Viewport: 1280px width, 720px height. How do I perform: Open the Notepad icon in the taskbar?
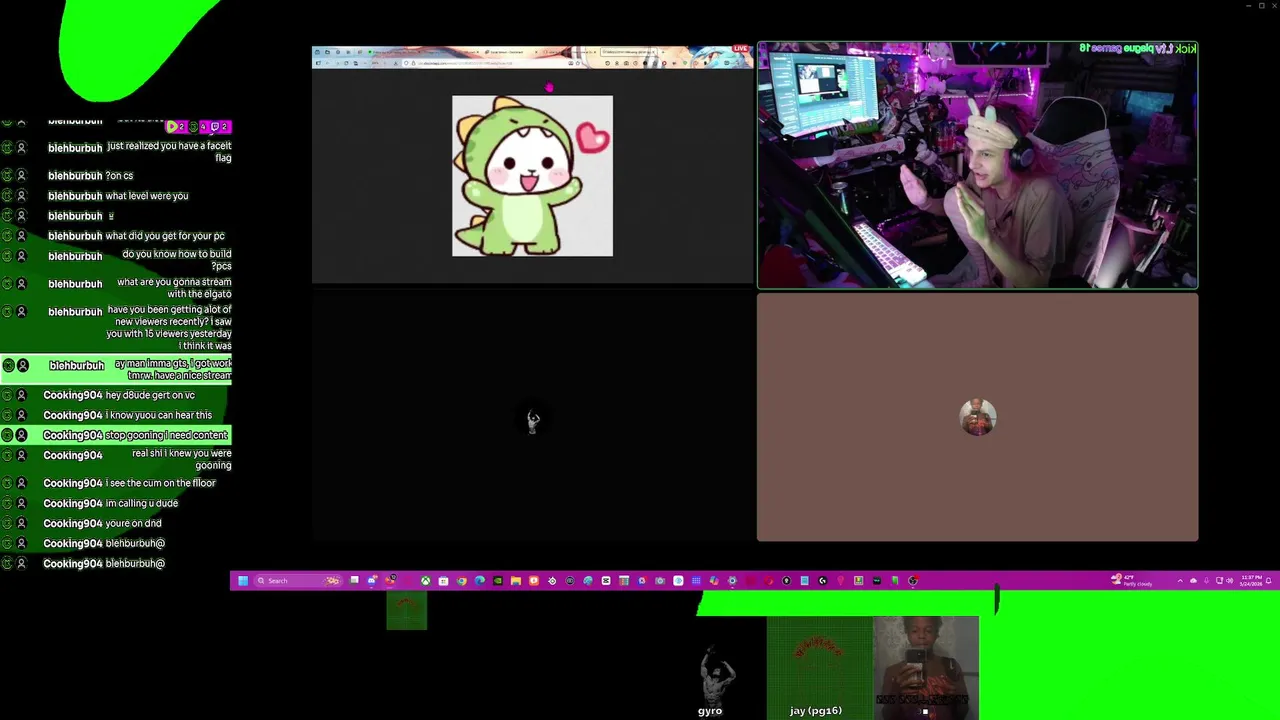click(x=805, y=580)
